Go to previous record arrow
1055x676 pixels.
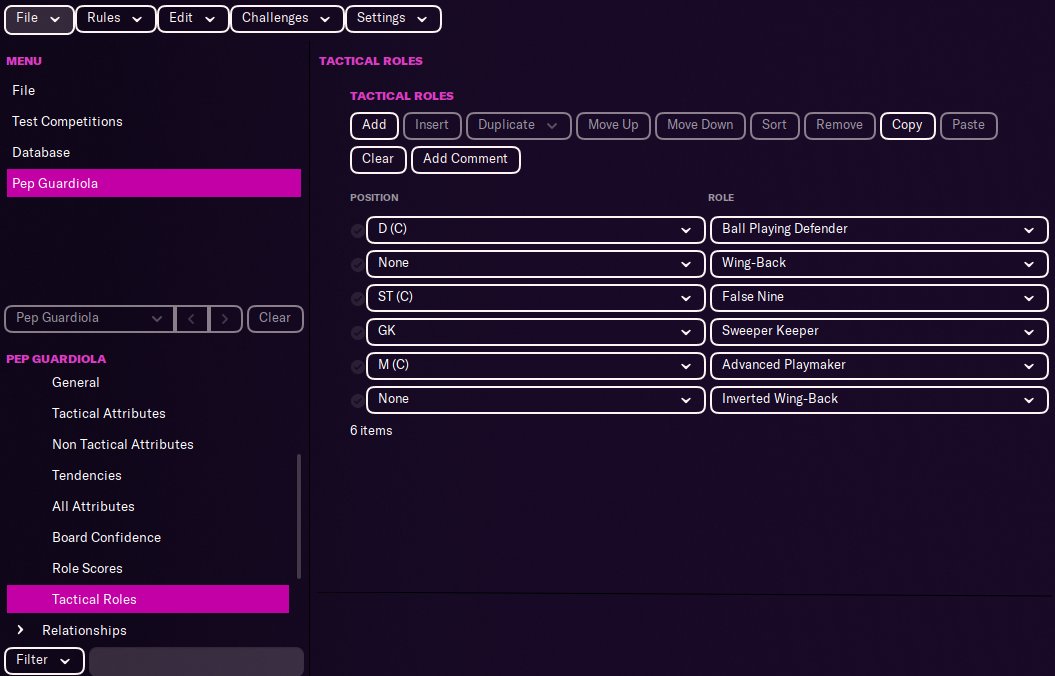point(191,318)
